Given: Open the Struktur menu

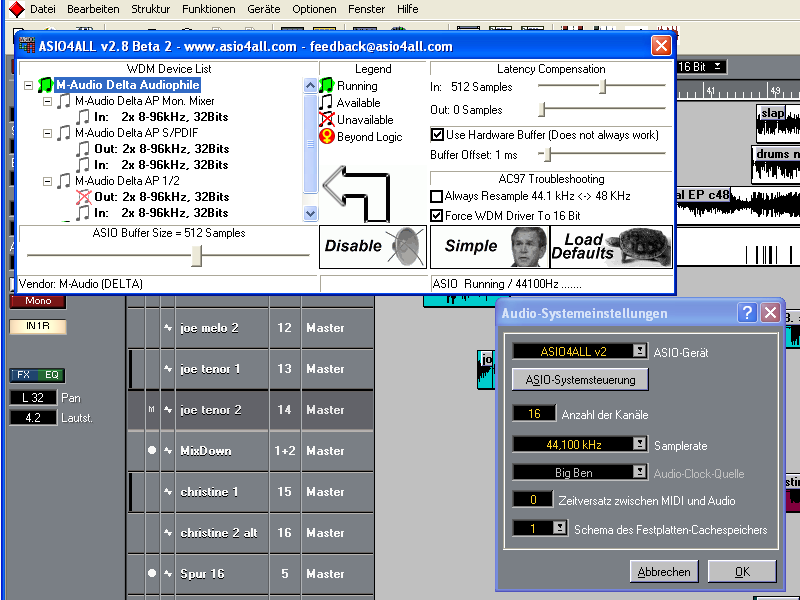Looking at the screenshot, I should click(x=151, y=9).
